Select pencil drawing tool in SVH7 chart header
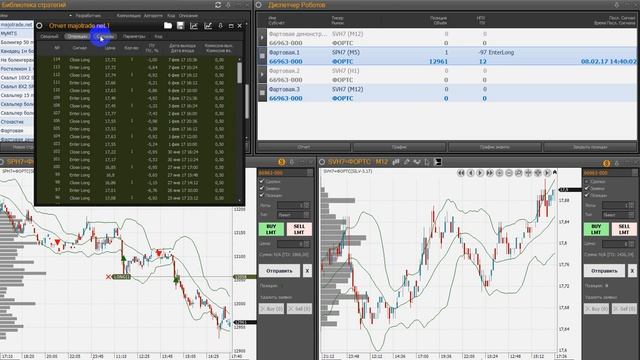This screenshot has height=360, width=640. click(x=407, y=162)
